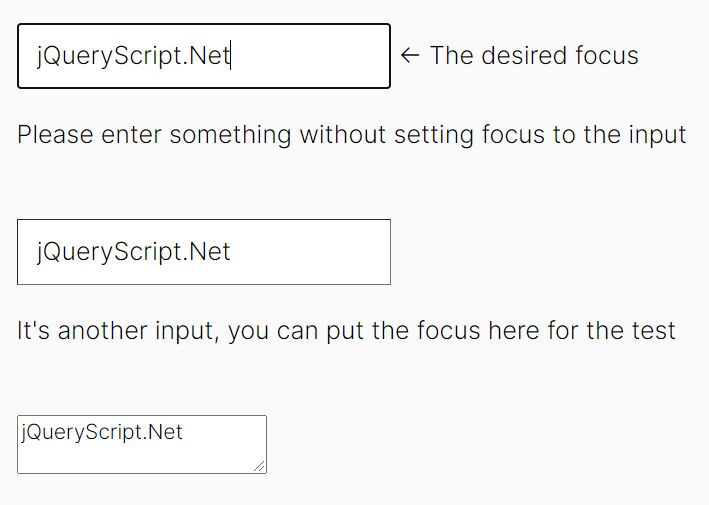The width and height of the screenshot is (709, 505).
Task: Click the word "input" ending the first paragraph
Action: click(x=657, y=135)
